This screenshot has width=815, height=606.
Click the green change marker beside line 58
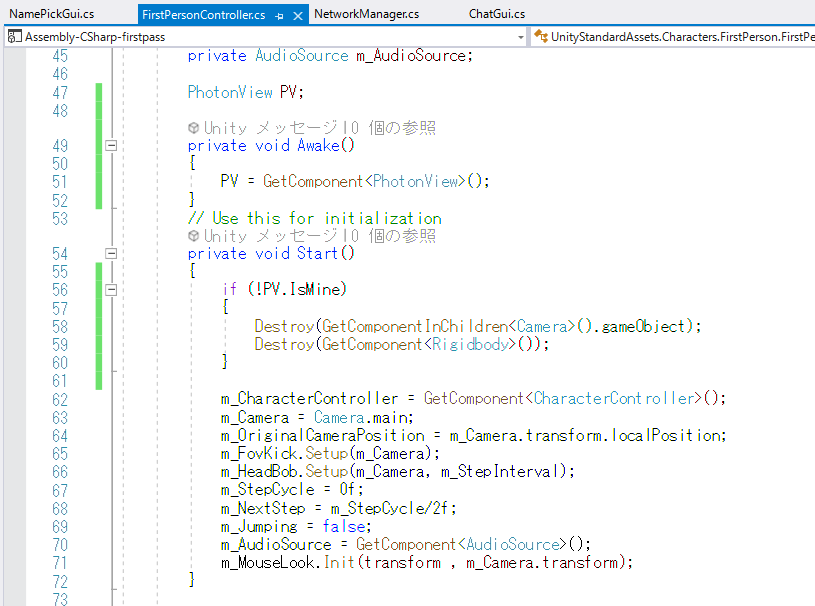(x=99, y=326)
